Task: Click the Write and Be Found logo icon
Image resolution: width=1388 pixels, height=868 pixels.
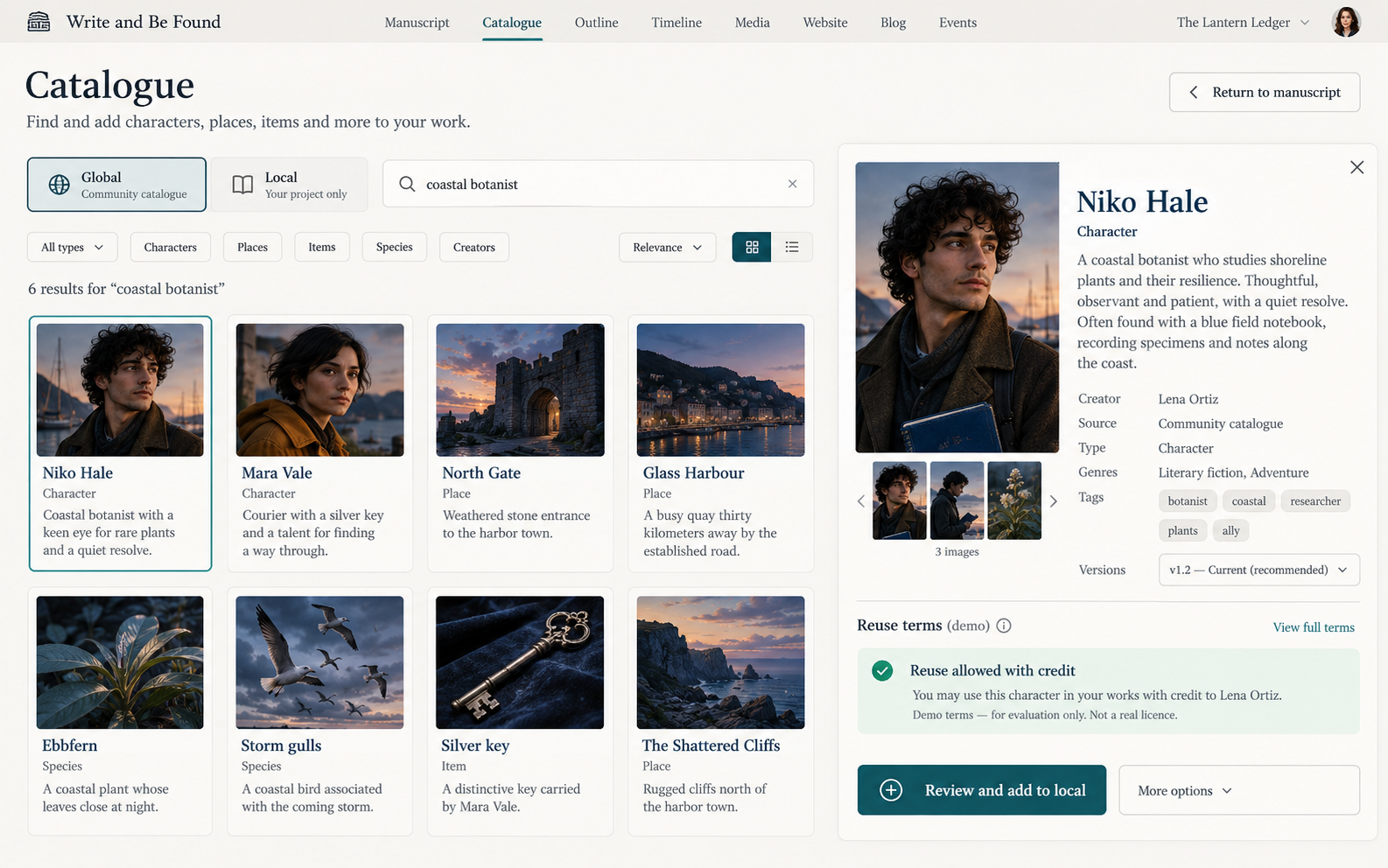Action: click(39, 22)
